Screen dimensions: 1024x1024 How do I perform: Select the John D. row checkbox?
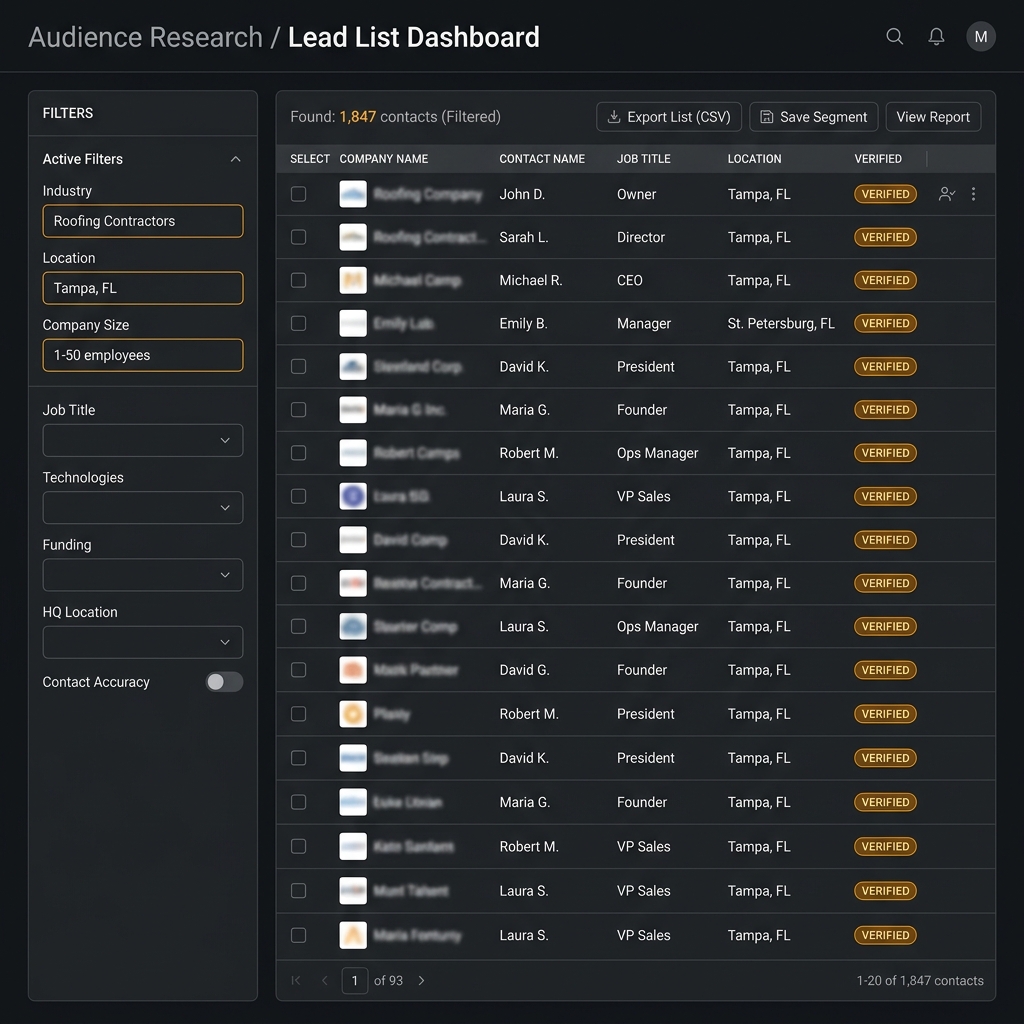tap(298, 194)
